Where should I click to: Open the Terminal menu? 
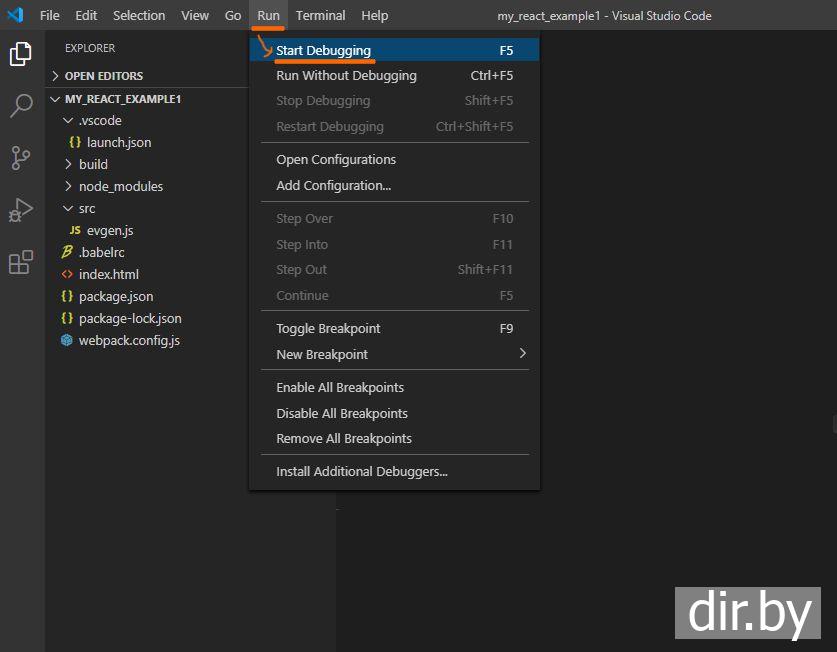coord(320,15)
